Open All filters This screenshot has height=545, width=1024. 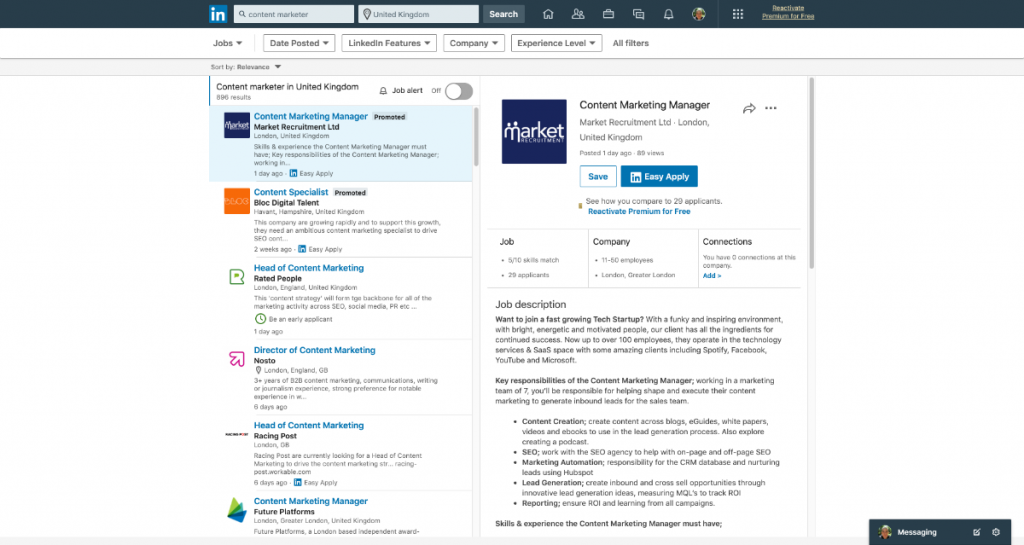pos(630,43)
